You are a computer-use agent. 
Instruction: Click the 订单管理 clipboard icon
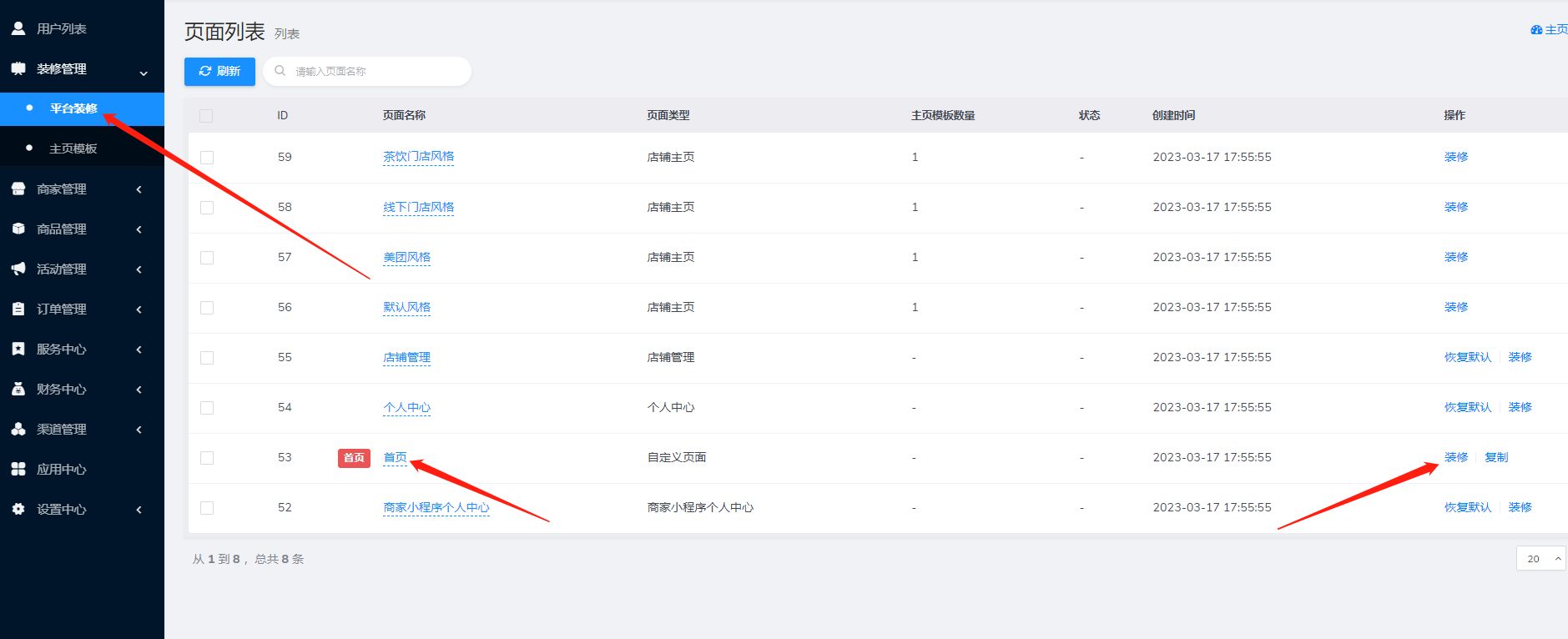tap(18, 309)
